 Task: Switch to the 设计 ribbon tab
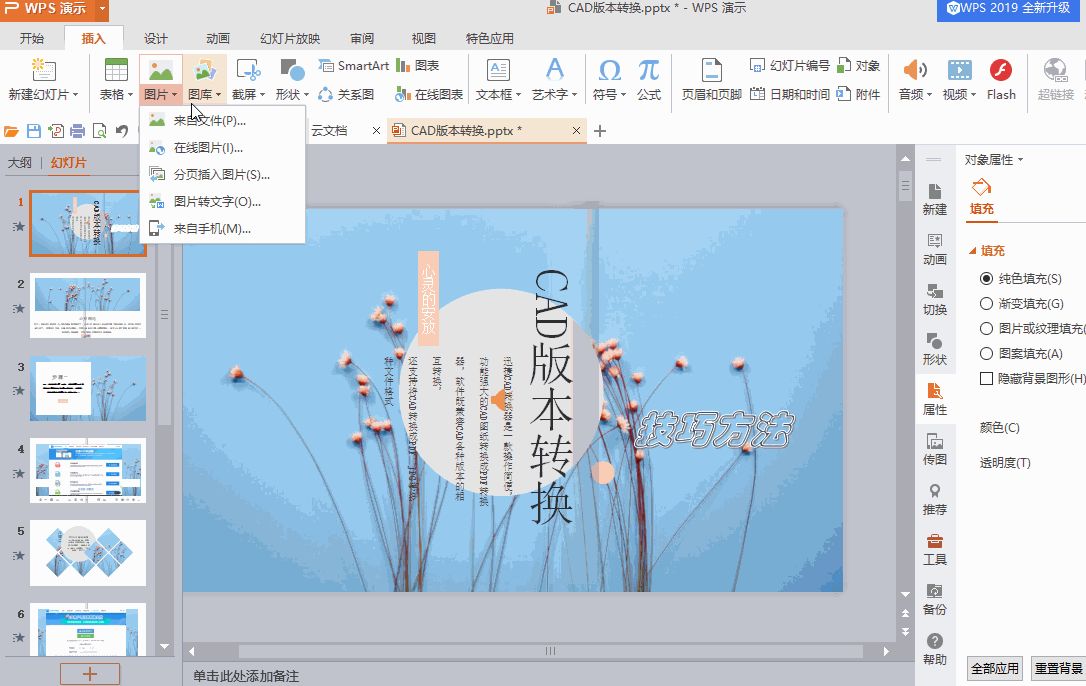(x=156, y=38)
